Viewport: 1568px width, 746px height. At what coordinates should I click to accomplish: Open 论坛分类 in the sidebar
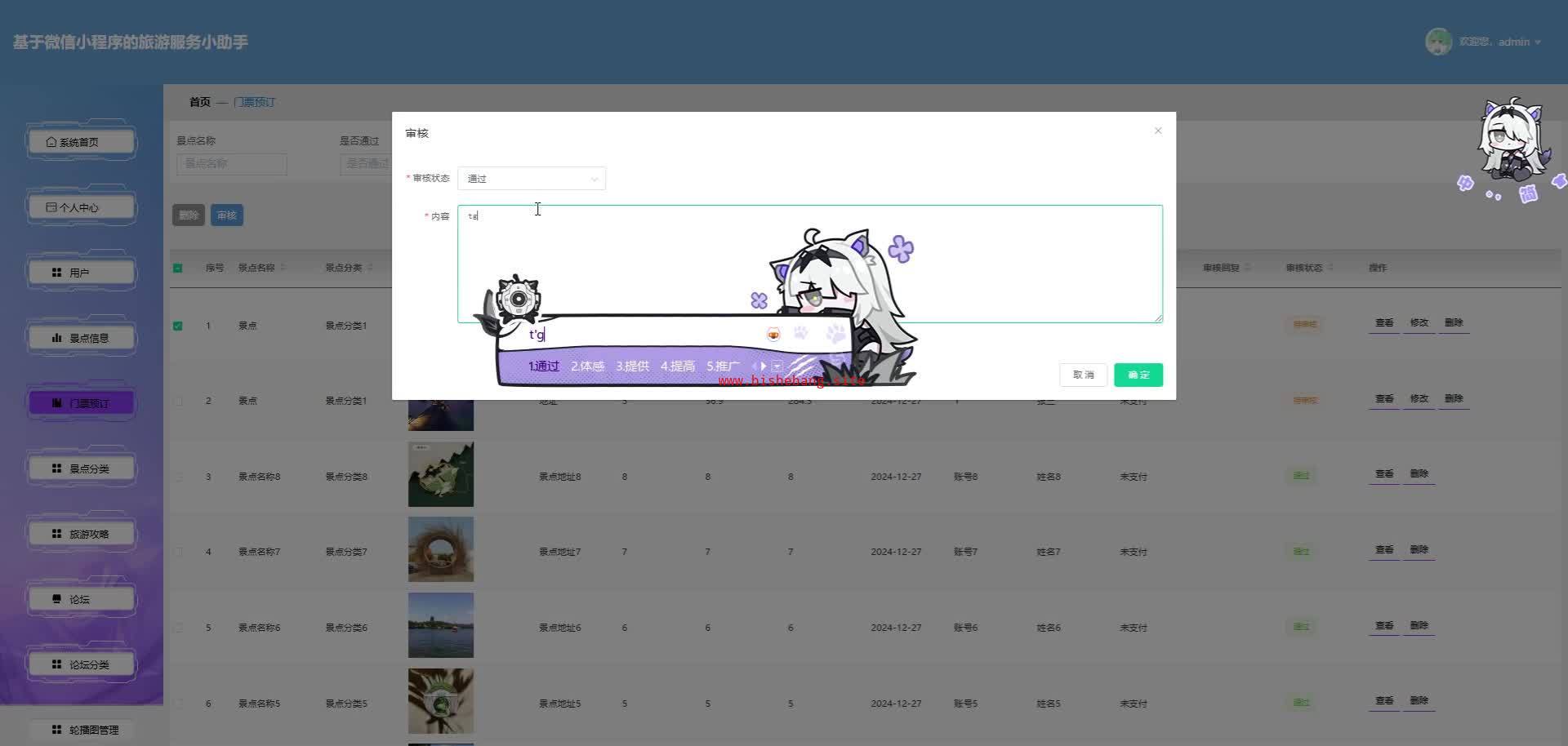[x=82, y=664]
